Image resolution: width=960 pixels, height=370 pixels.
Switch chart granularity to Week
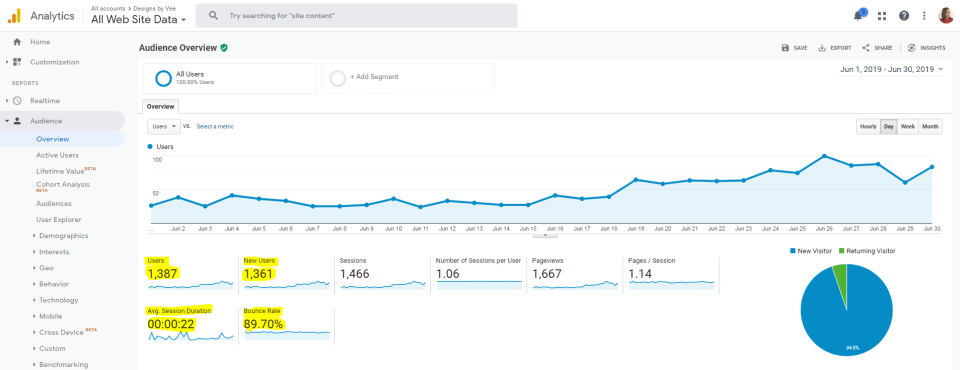click(x=907, y=127)
